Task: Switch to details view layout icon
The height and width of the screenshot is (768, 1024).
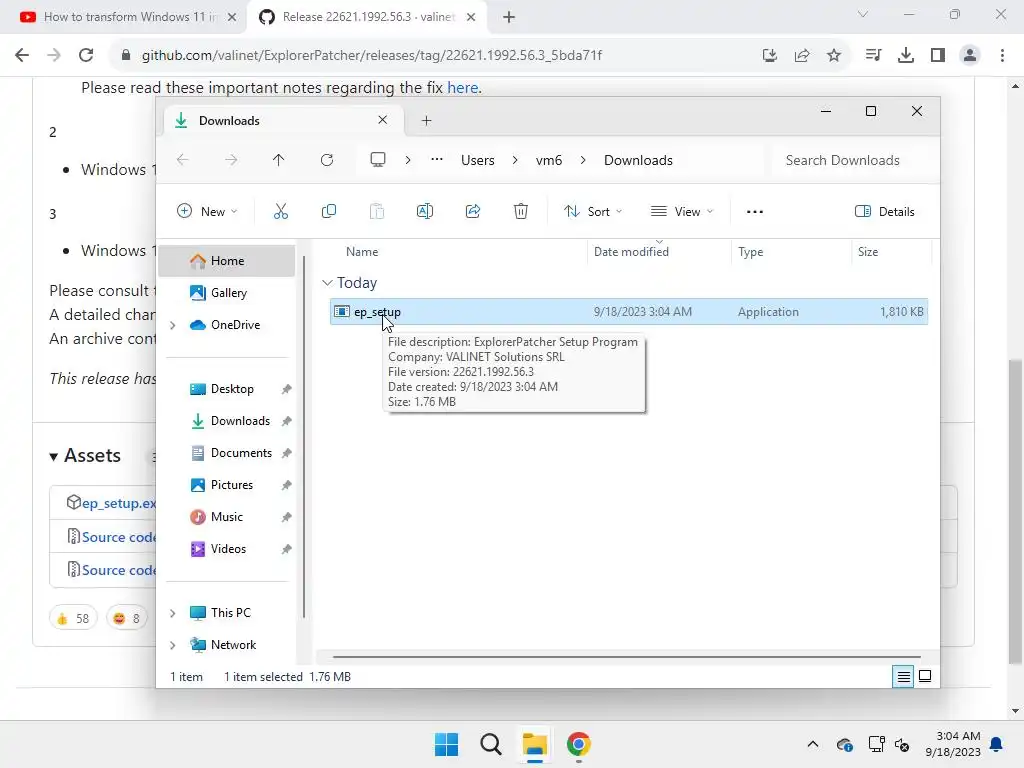Action: pos(903,677)
